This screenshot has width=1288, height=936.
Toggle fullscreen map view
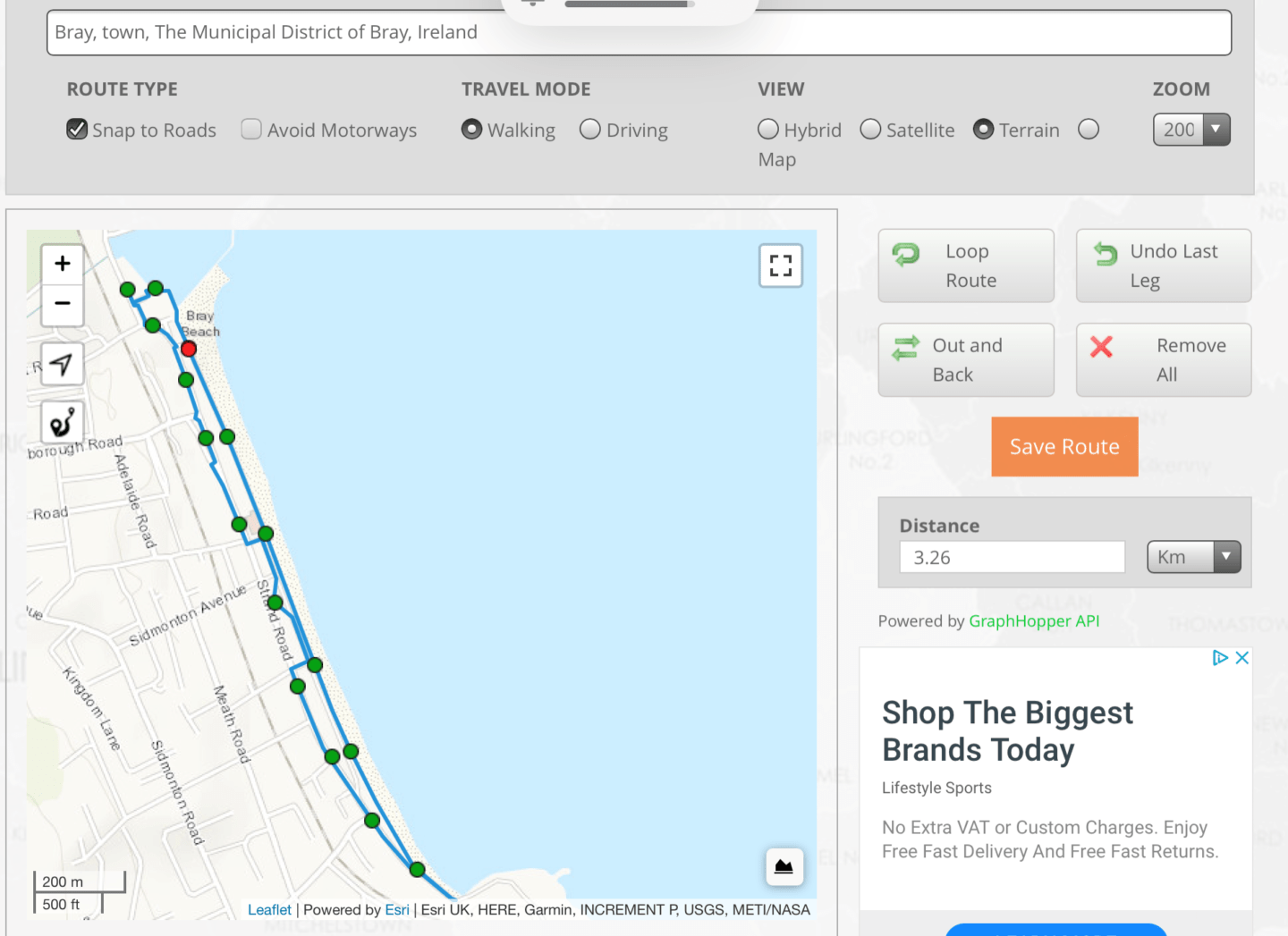(780, 266)
